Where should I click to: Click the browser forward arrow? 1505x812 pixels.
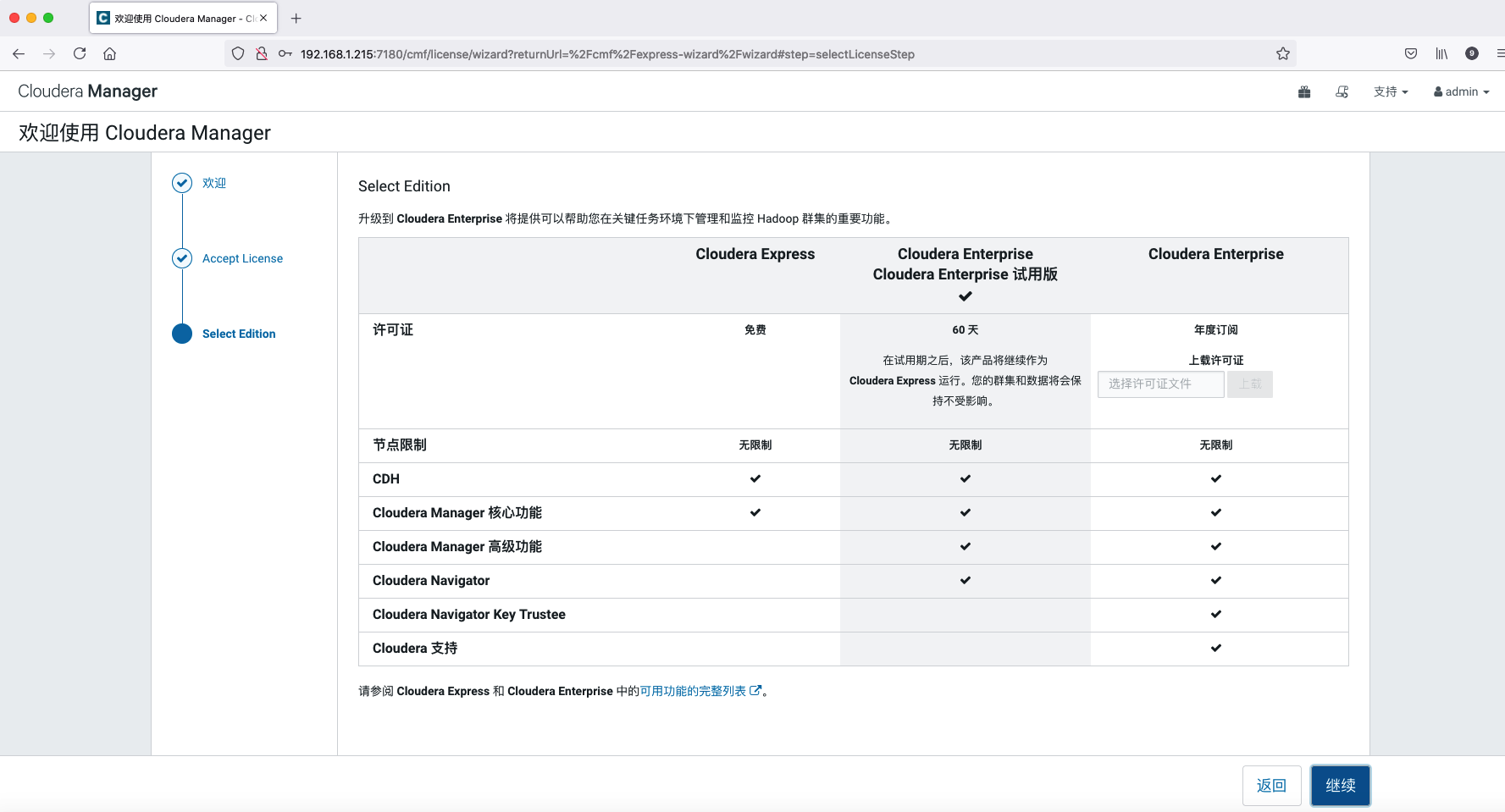49,54
